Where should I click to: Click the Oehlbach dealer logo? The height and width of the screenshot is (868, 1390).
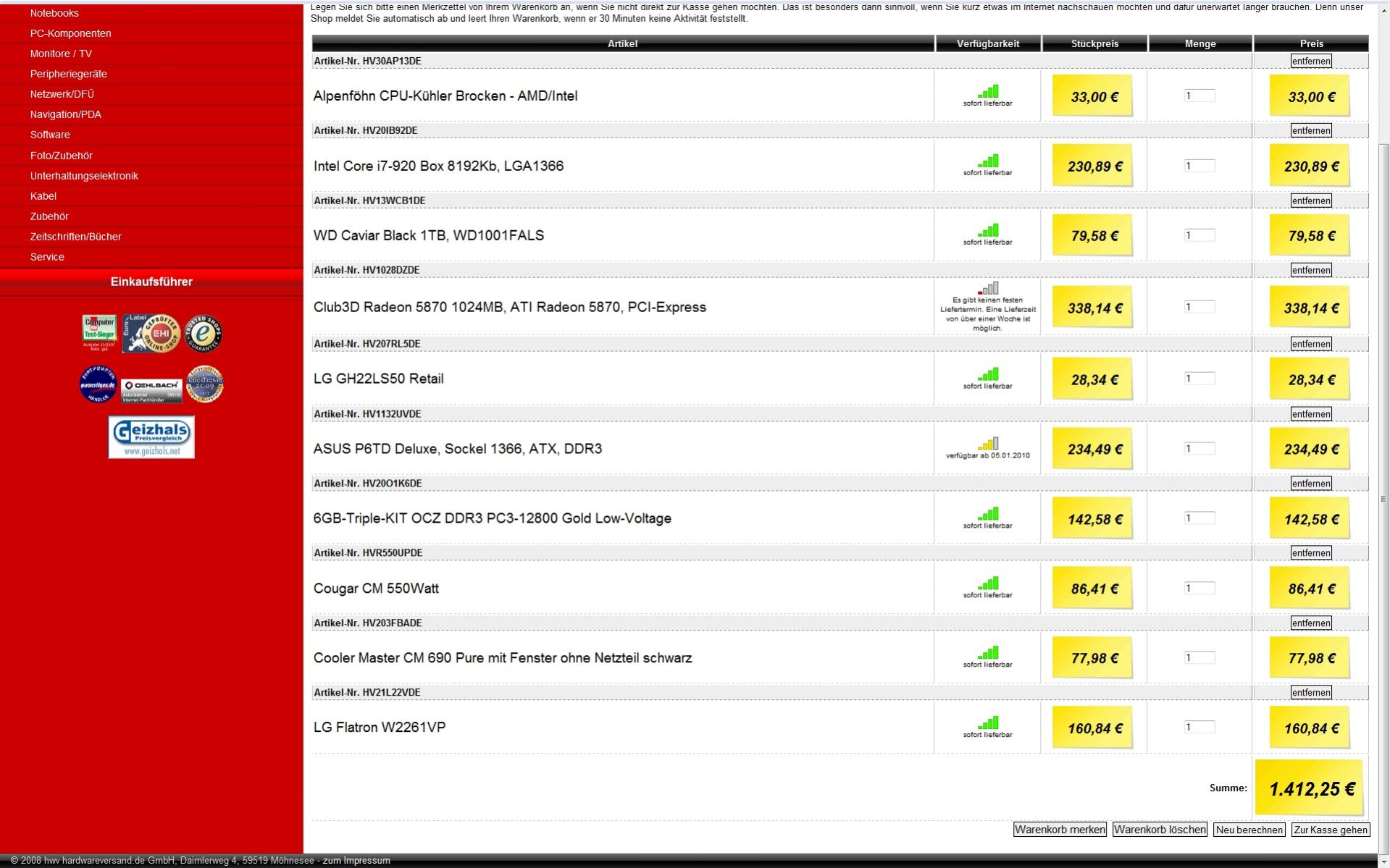[152, 389]
